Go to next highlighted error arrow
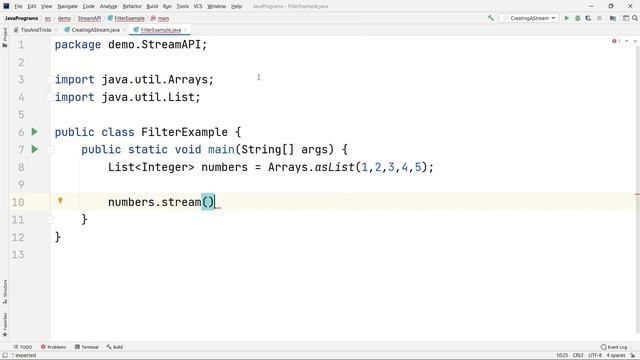 (635, 41)
